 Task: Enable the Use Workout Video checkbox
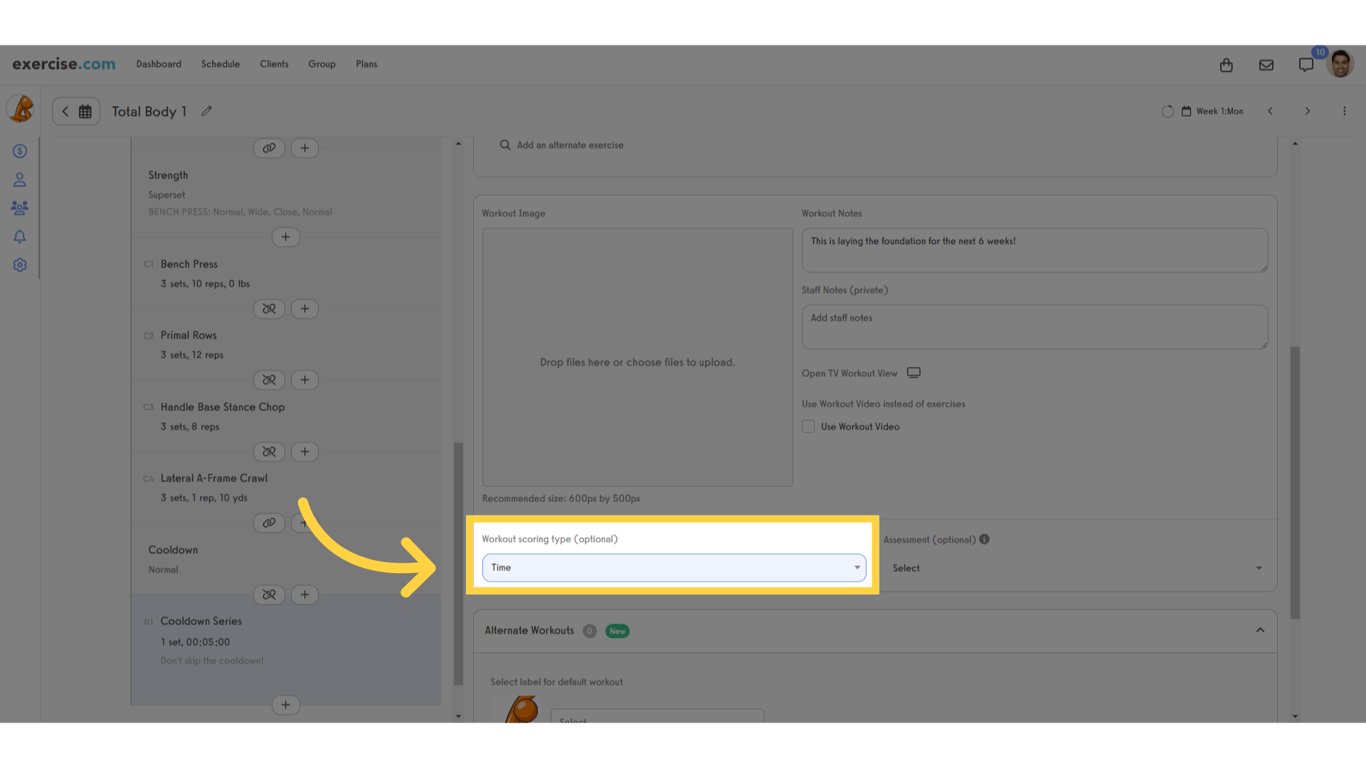(x=807, y=426)
